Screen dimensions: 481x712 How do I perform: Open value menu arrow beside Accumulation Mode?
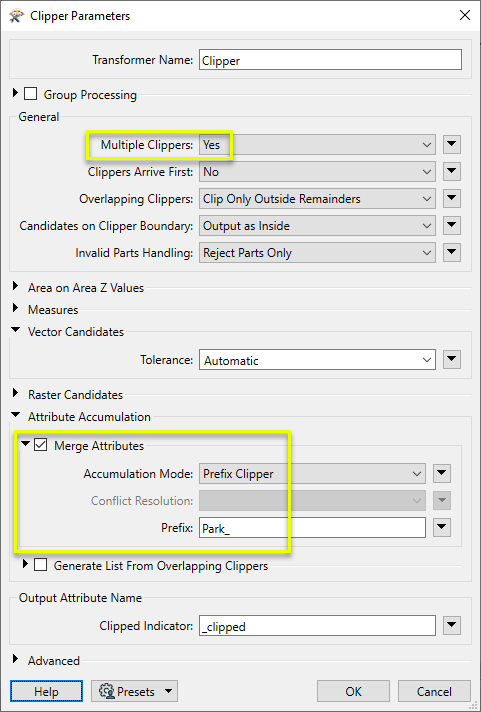(442, 474)
